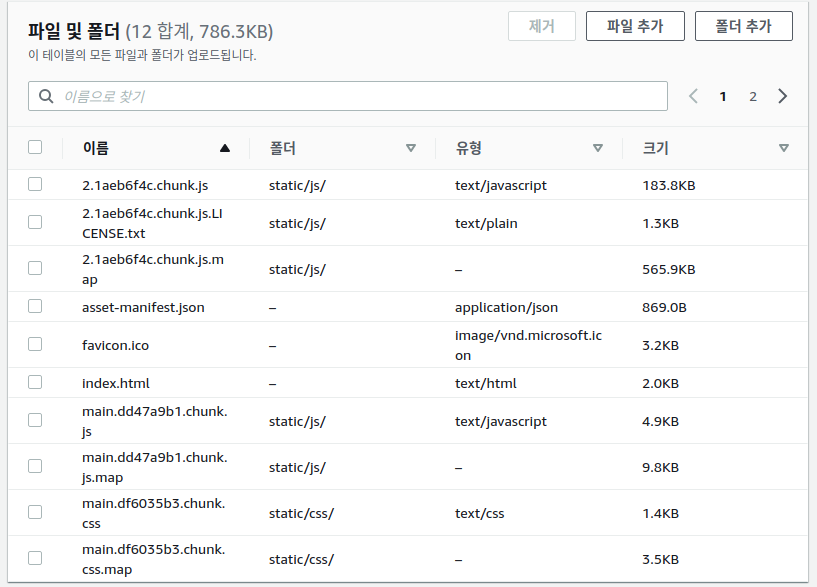The image size is (817, 587).
Task: Click ascending sort arrow on 이름 column
Action: tap(225, 148)
